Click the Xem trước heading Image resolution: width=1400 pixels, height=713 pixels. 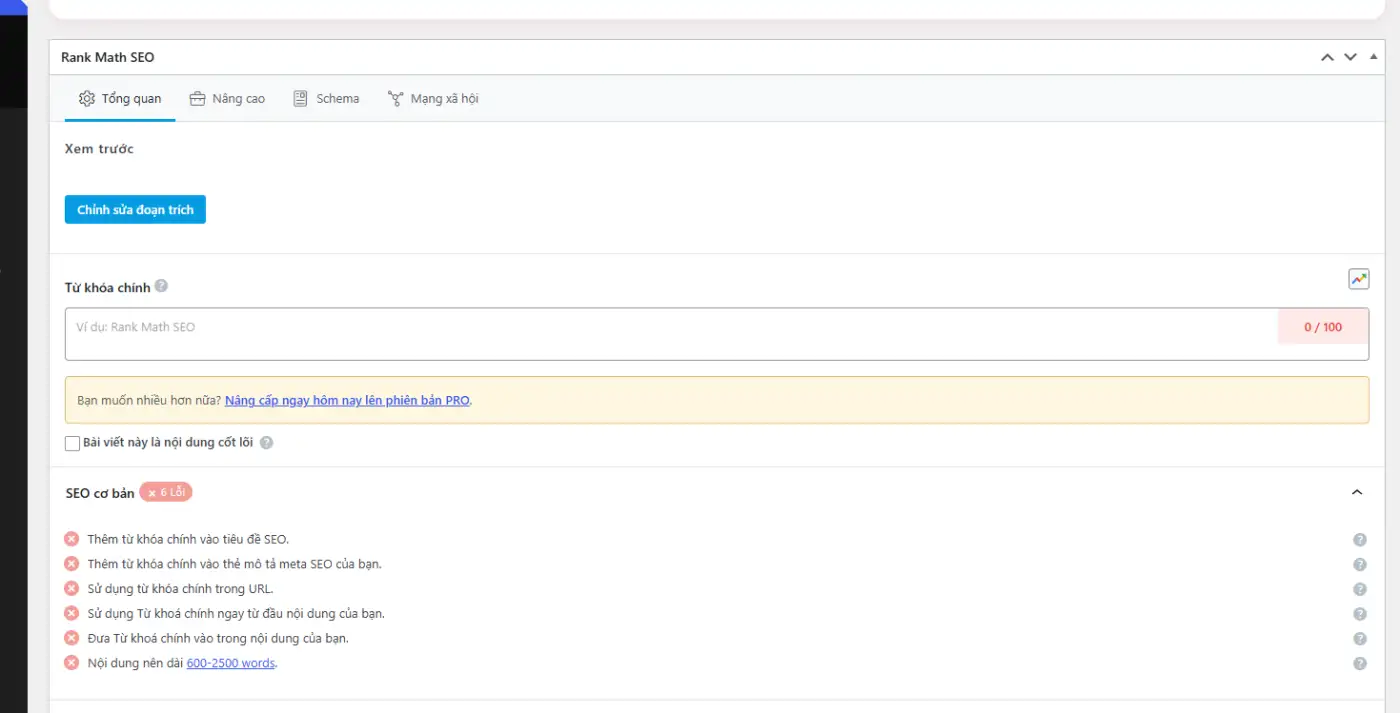[x=99, y=149]
